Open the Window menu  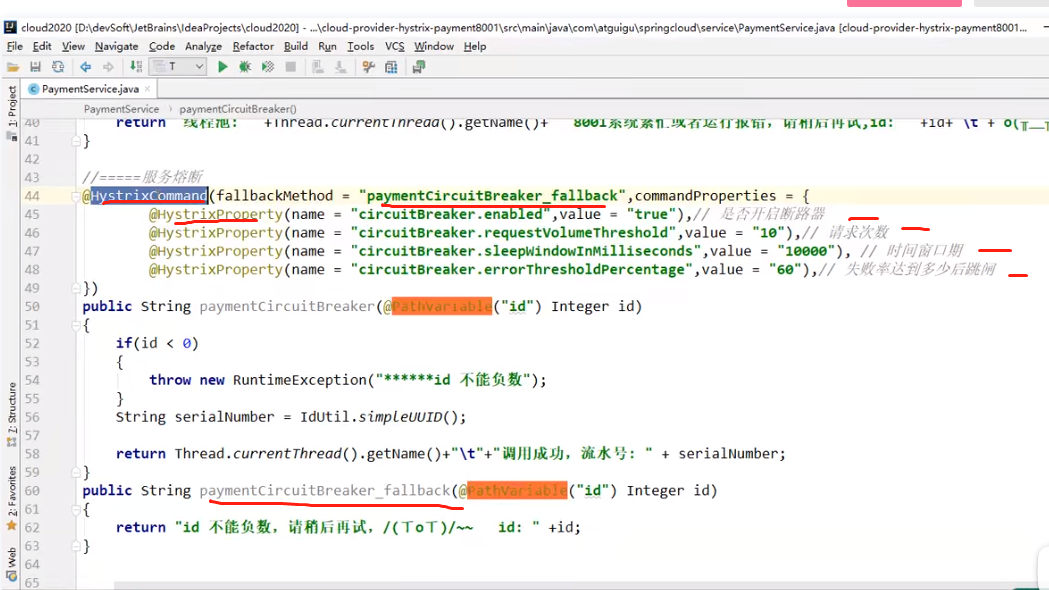point(434,46)
